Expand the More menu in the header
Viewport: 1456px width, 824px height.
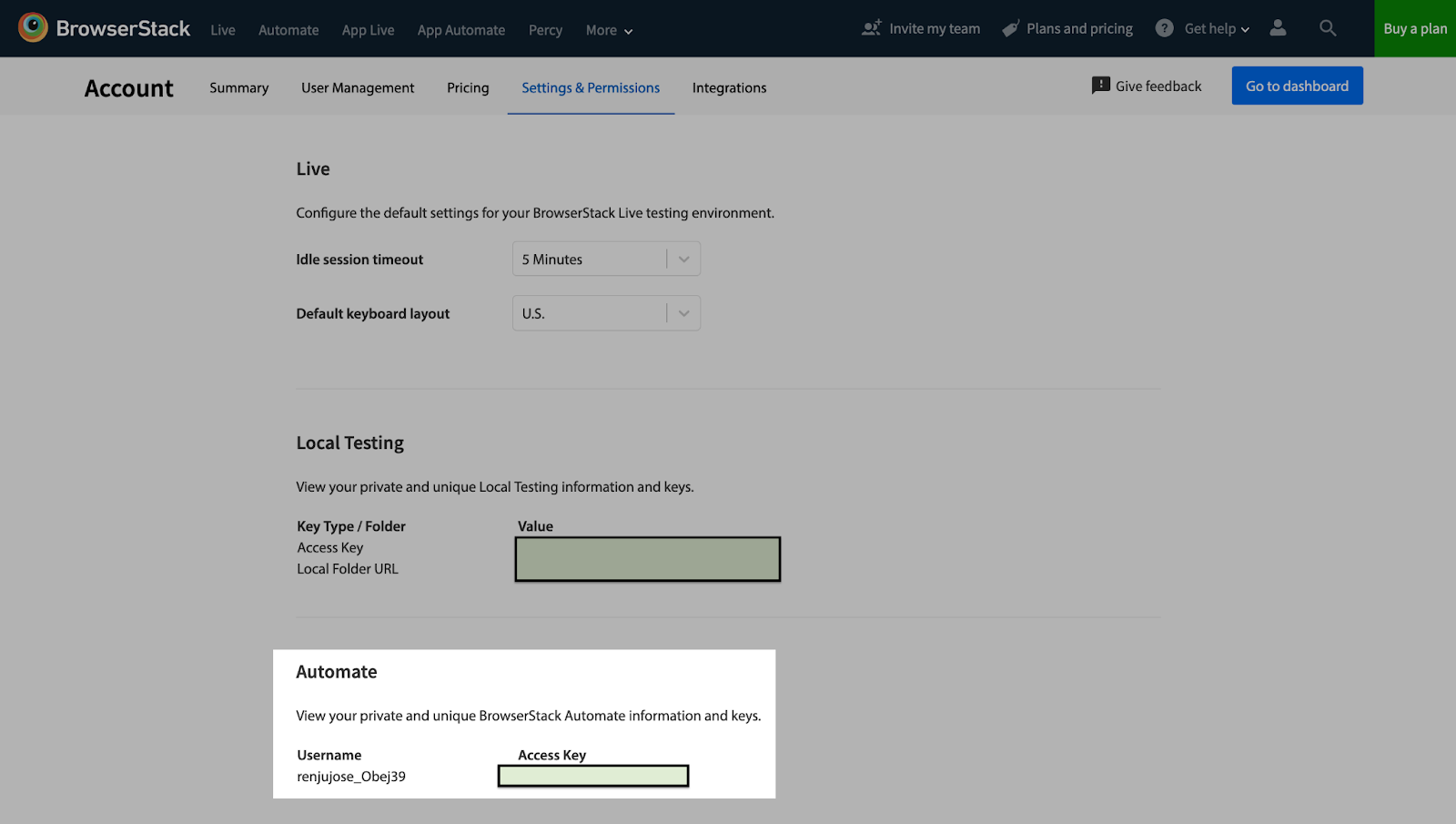coord(609,30)
